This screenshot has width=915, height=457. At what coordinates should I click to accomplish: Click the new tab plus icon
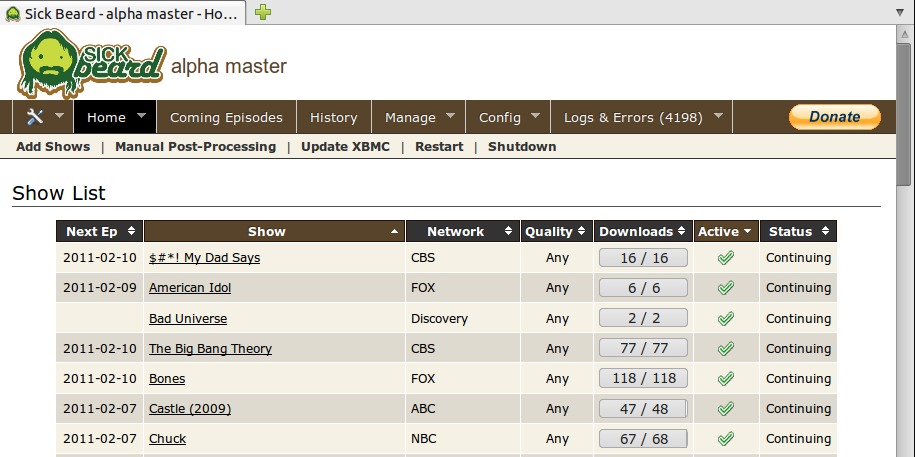tap(262, 13)
